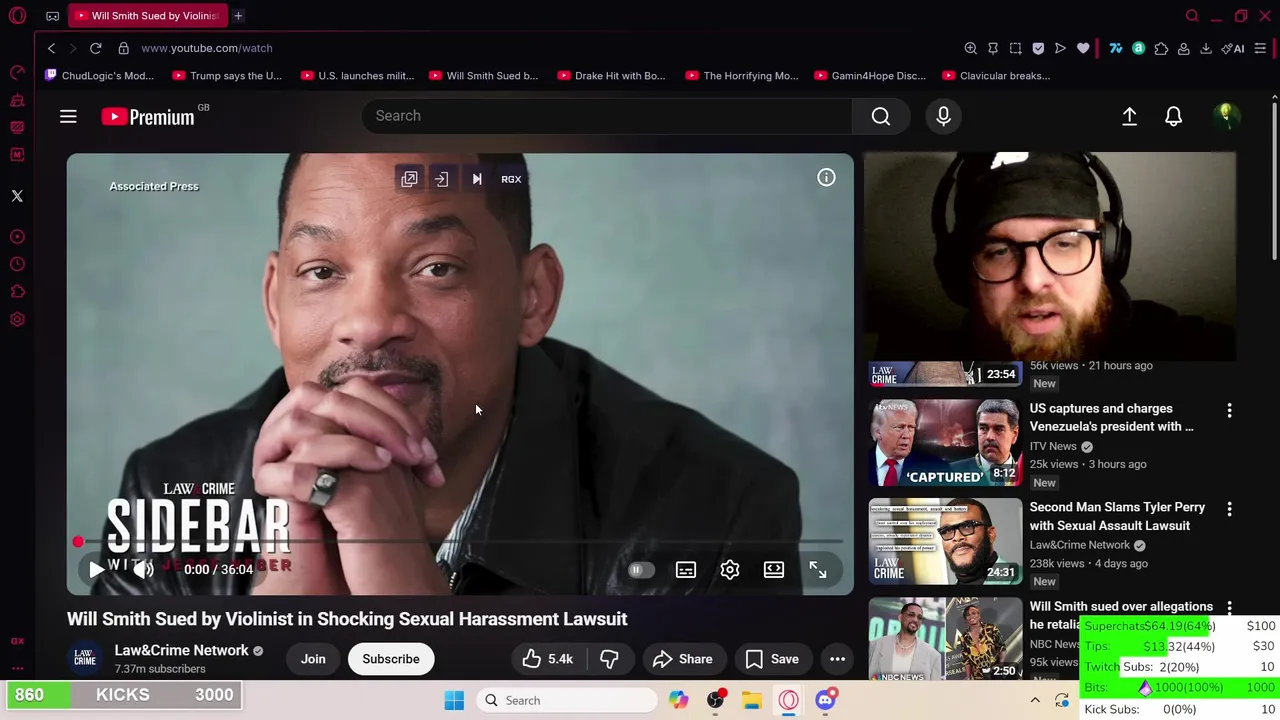Open the YouTube account avatar menu
The image size is (1280, 720).
tap(1226, 117)
